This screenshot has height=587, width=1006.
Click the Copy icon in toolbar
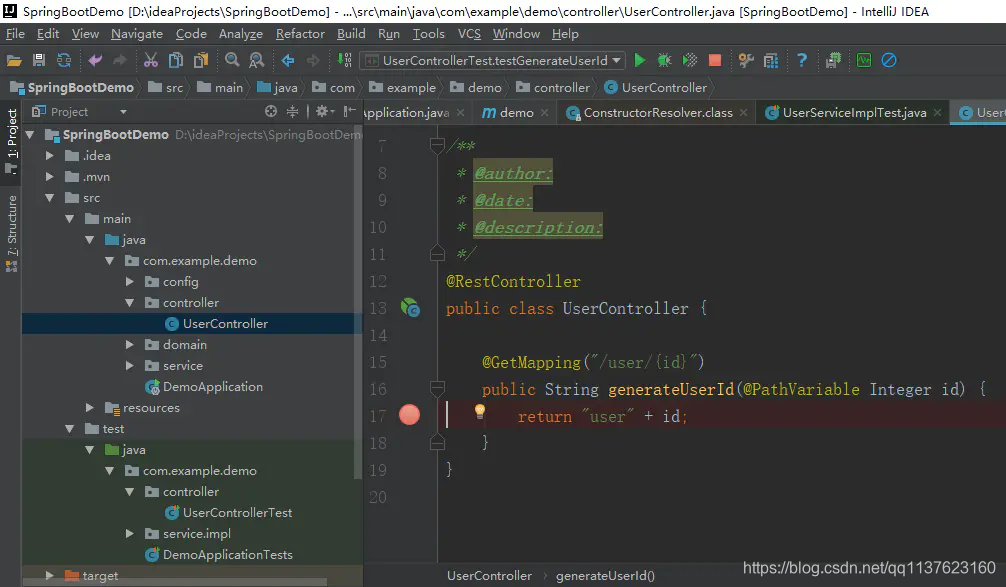point(176,60)
